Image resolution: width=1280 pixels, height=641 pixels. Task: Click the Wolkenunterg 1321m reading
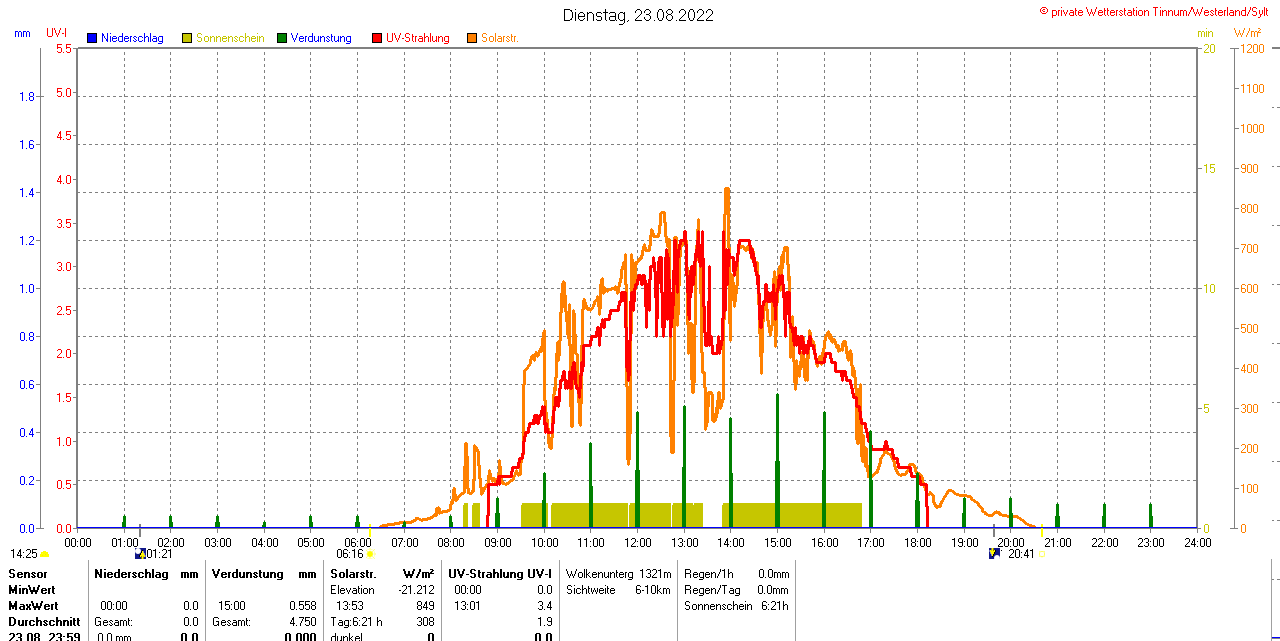618,574
